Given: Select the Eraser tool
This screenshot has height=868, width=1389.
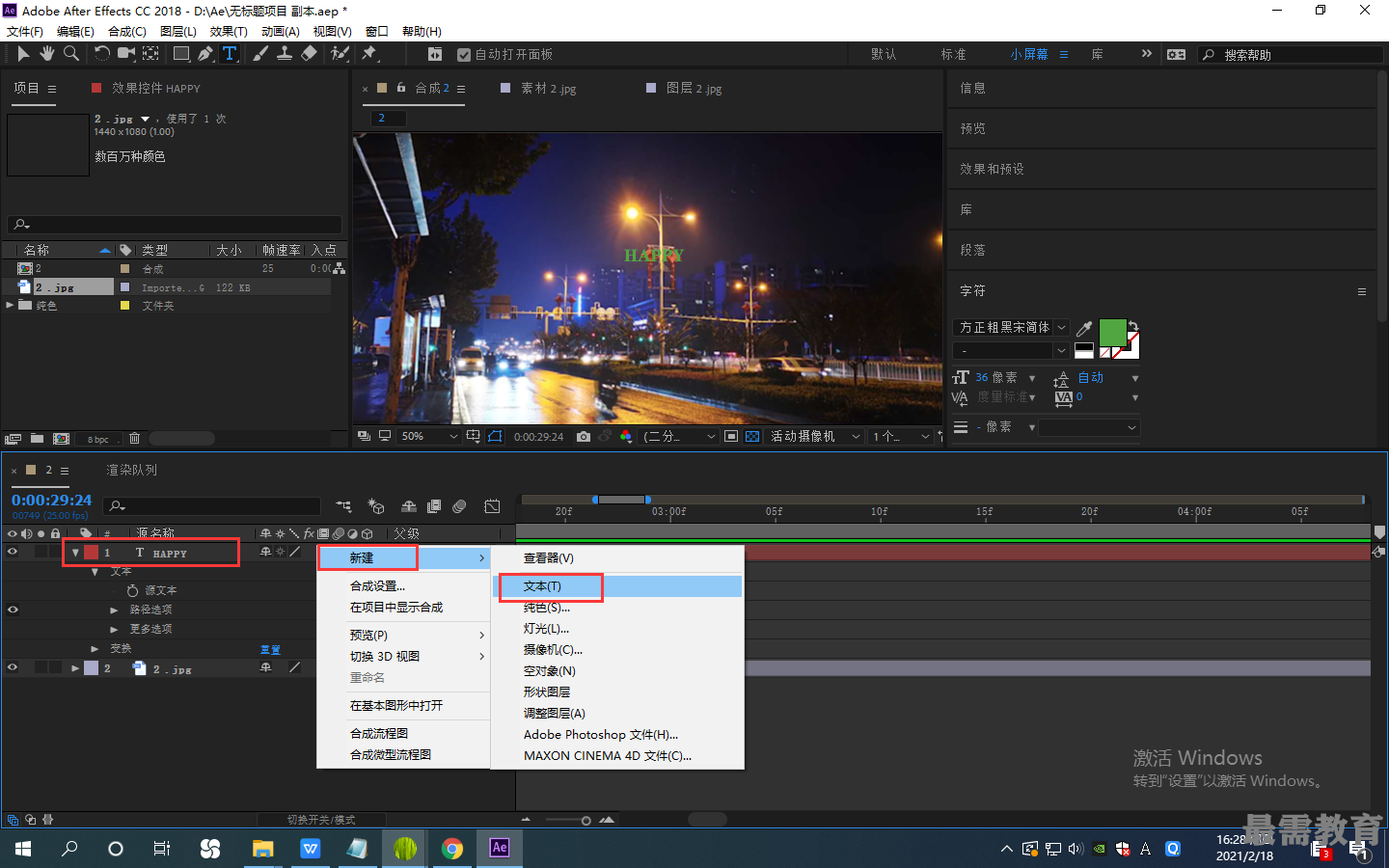Looking at the screenshot, I should 309,54.
